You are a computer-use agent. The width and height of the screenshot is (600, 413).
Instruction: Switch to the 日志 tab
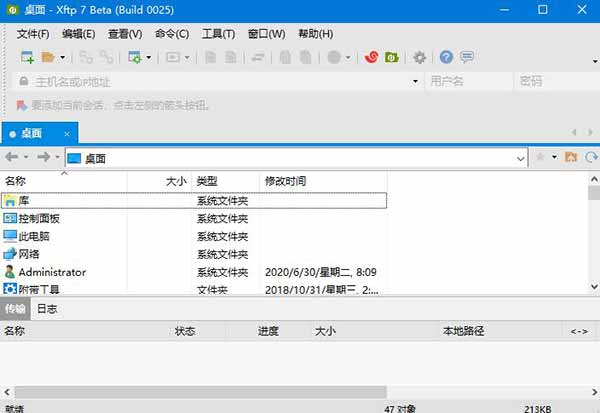(x=47, y=309)
